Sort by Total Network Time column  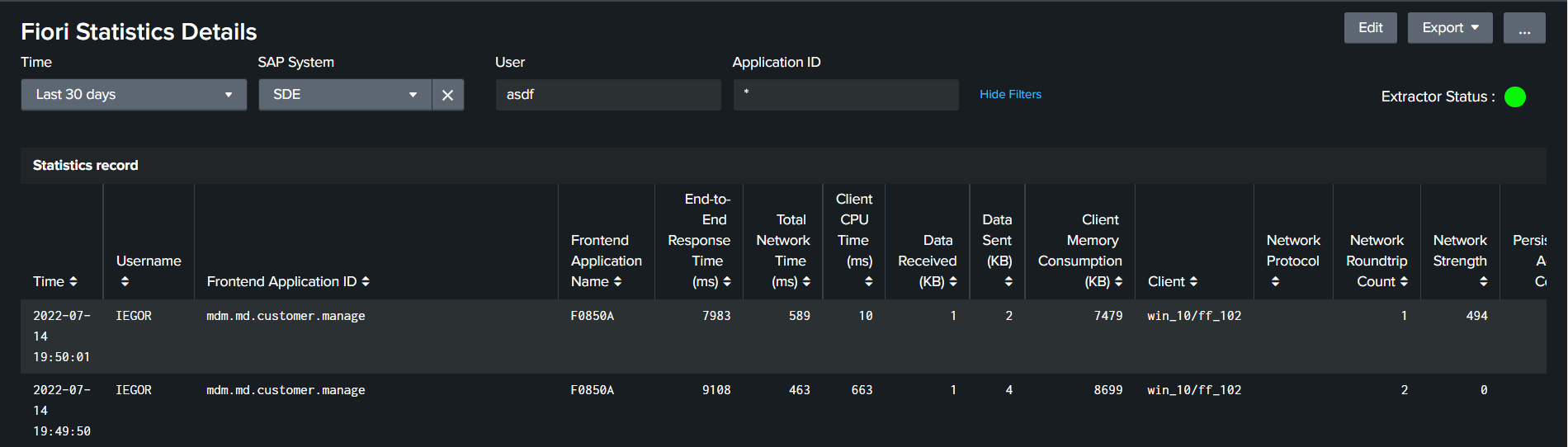click(806, 282)
